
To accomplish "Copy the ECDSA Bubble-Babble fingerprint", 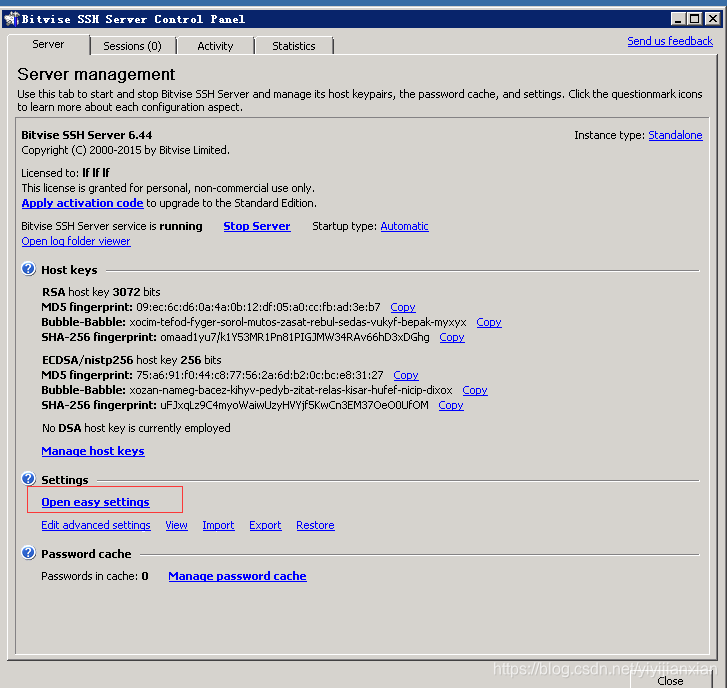I will click(x=475, y=390).
